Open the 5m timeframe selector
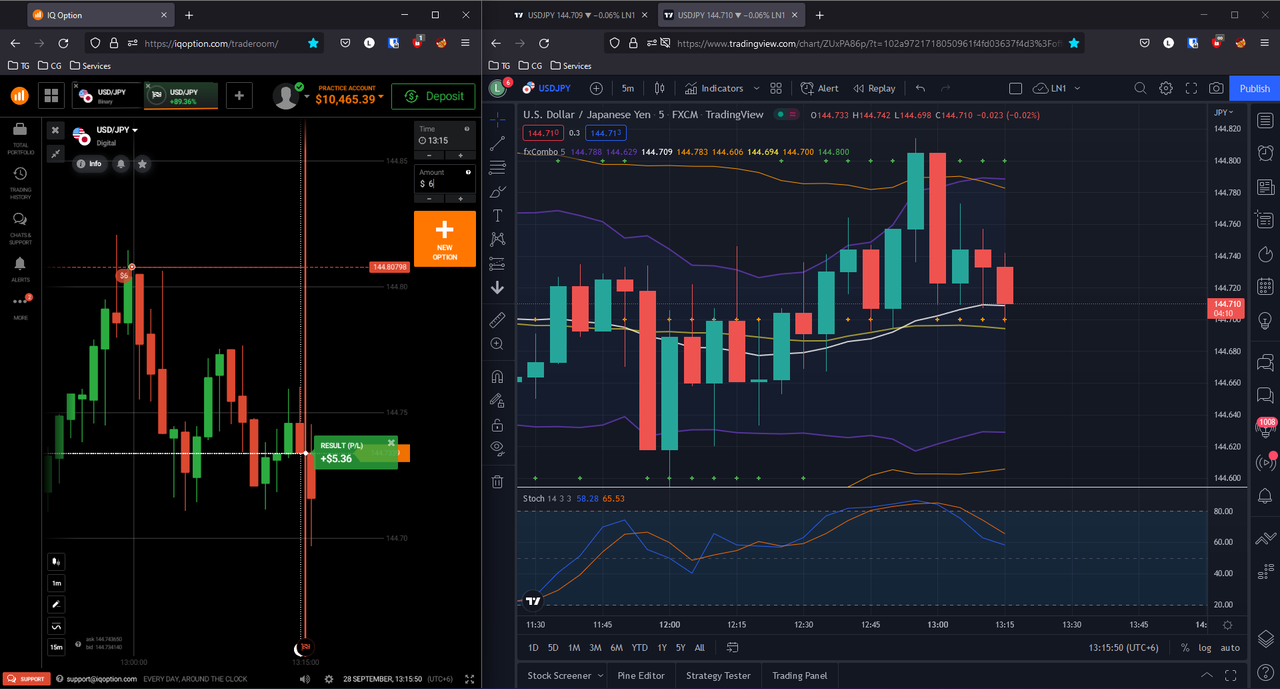1280x689 pixels. tap(627, 88)
